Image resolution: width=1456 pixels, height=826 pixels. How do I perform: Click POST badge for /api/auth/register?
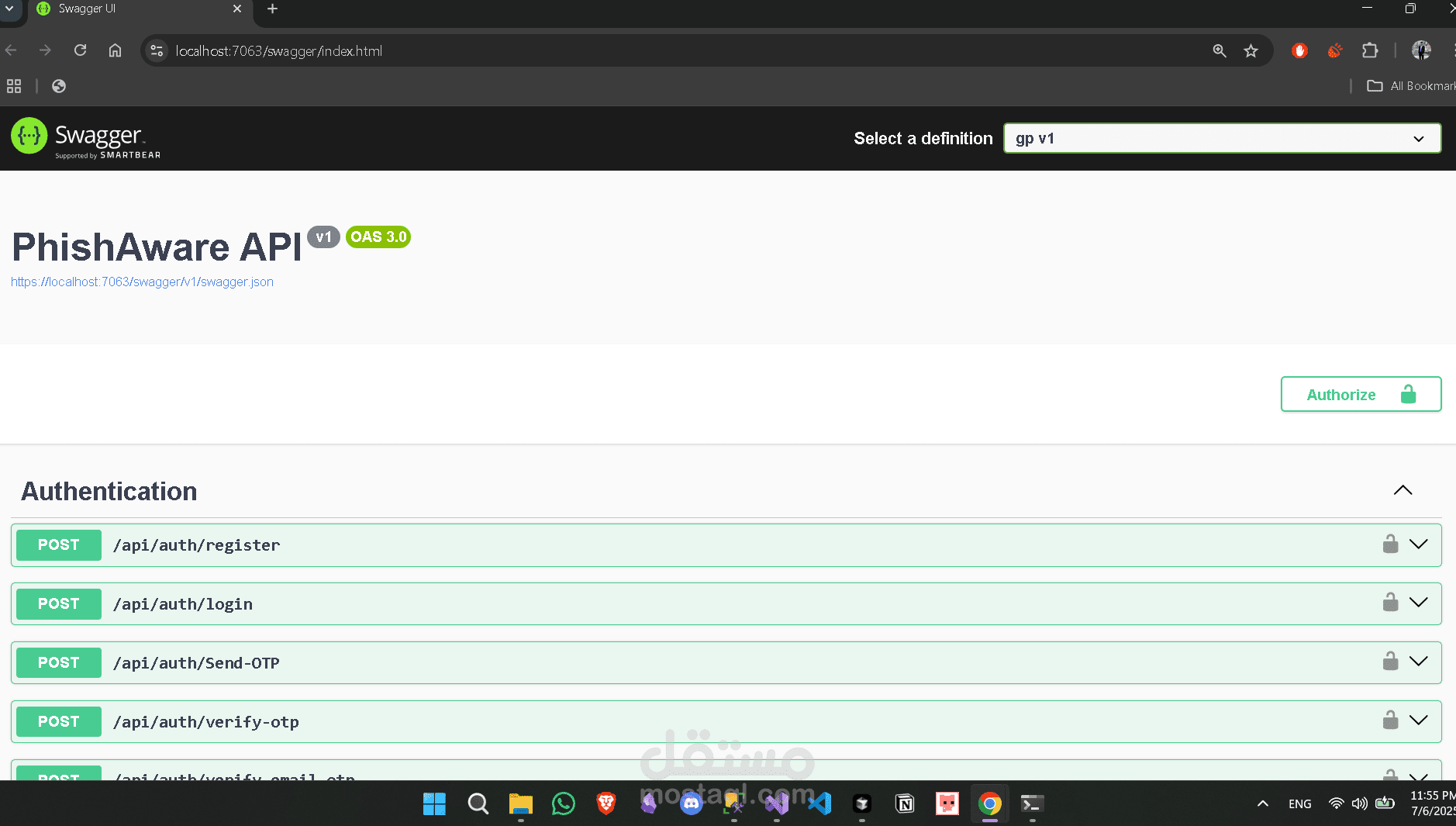pyautogui.click(x=59, y=544)
